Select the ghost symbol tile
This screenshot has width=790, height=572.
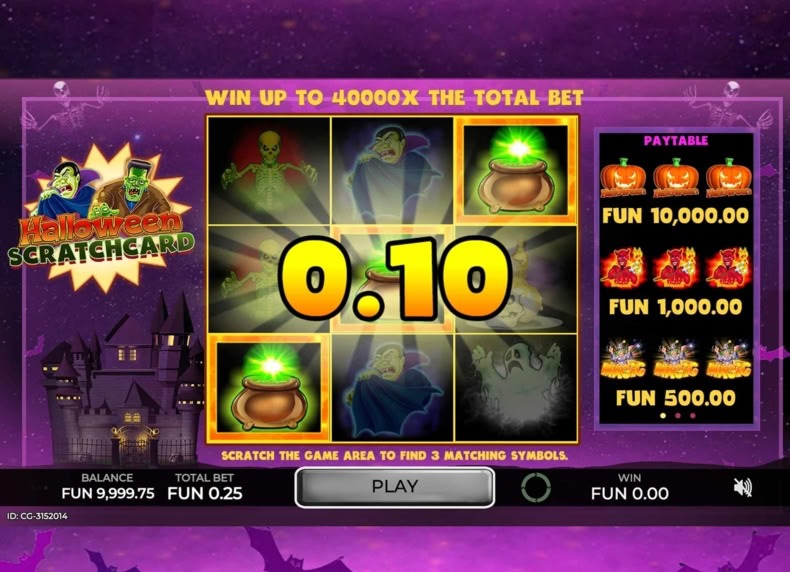click(516, 387)
